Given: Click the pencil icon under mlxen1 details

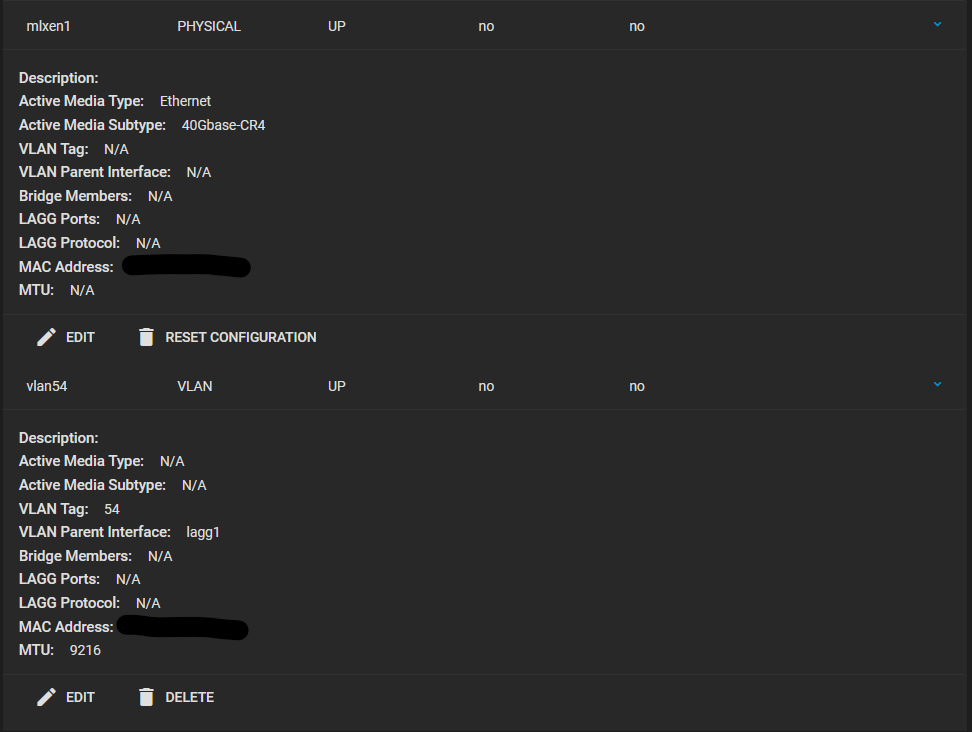Looking at the screenshot, I should click(x=46, y=337).
